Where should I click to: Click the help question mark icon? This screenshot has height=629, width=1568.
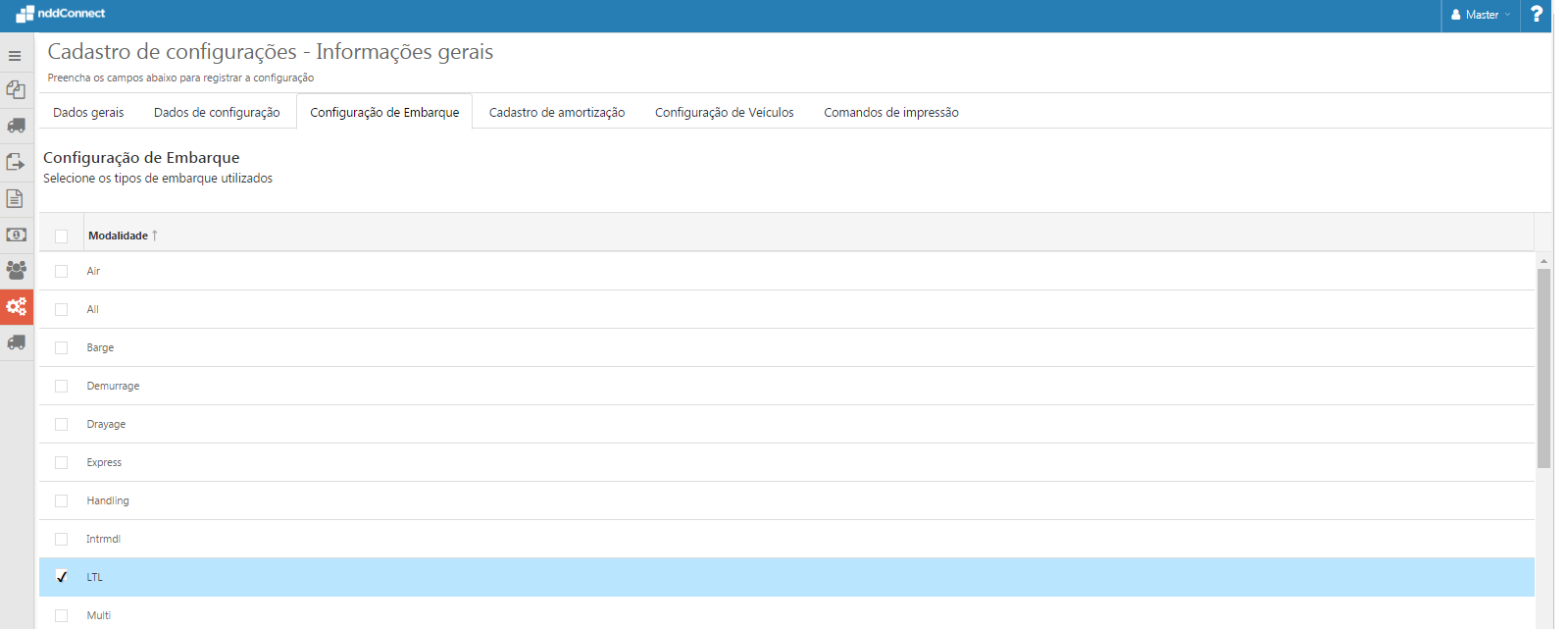tap(1536, 15)
